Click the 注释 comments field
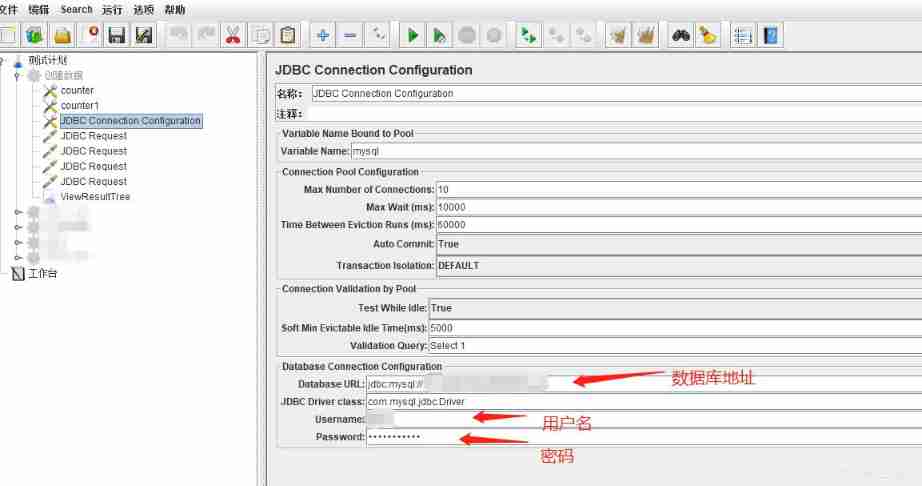The width and height of the screenshot is (922, 486). pyautogui.click(x=614, y=114)
